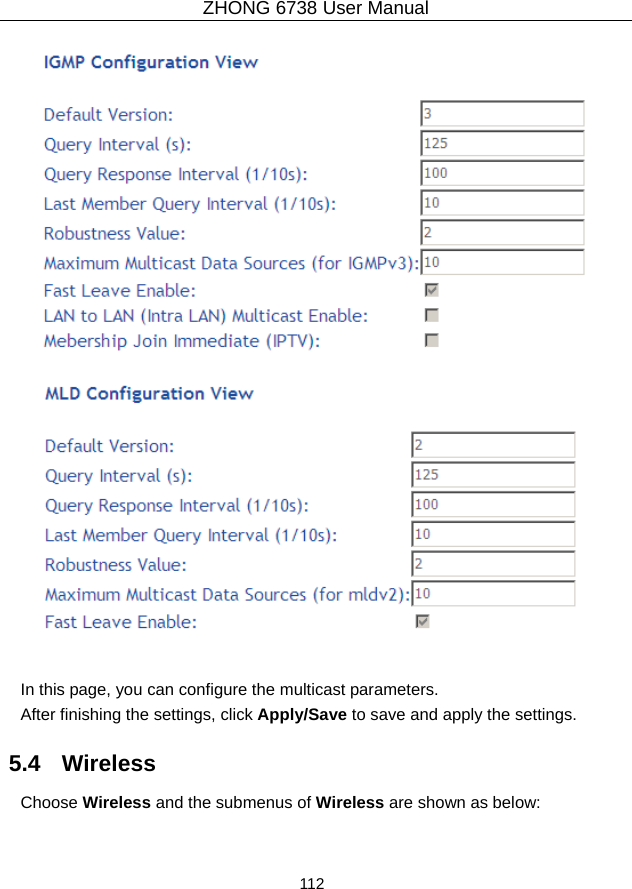The width and height of the screenshot is (632, 889).
Task: Enable LAN to LAN Multicast checkbox
Action: [432, 315]
